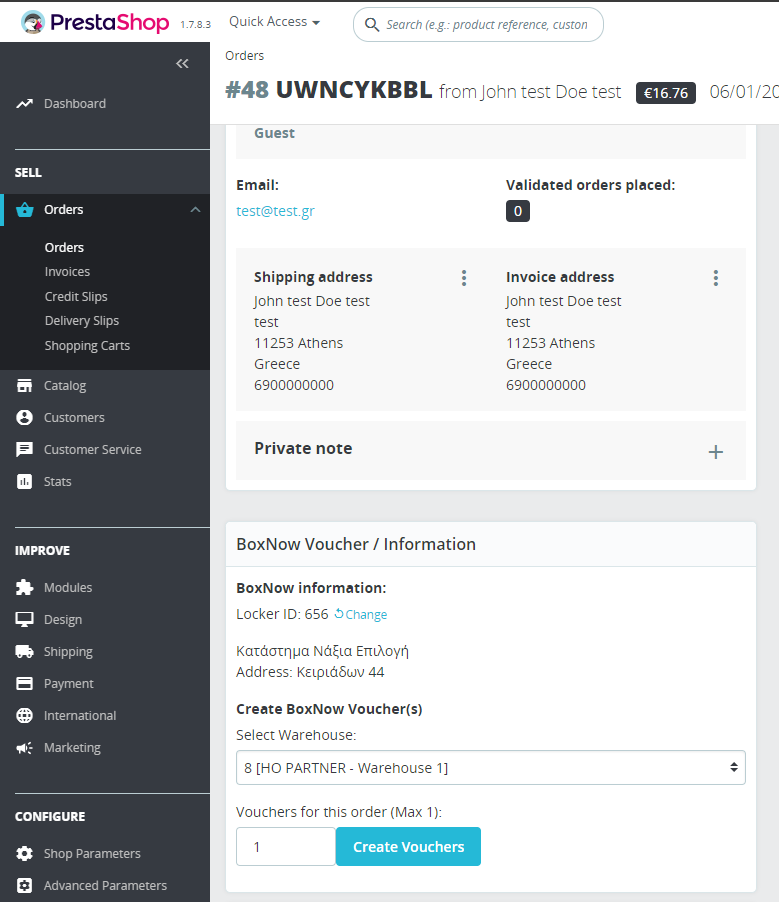The height and width of the screenshot is (902, 779).
Task: Open Credit Slips submenu item
Action: click(76, 297)
